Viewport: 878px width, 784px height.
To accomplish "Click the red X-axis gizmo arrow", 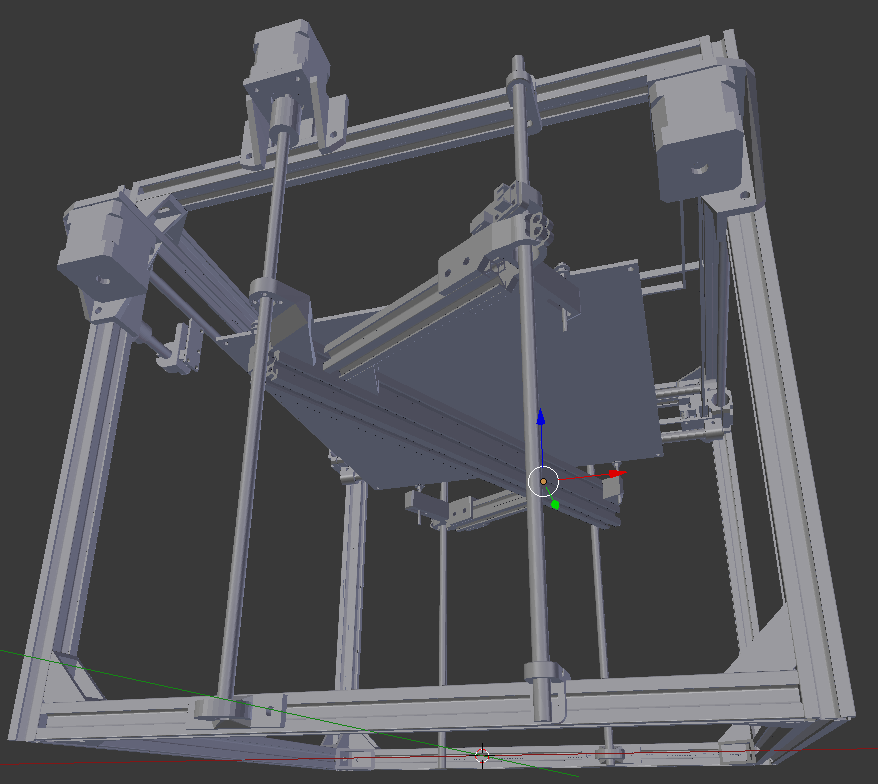I will [x=617, y=474].
